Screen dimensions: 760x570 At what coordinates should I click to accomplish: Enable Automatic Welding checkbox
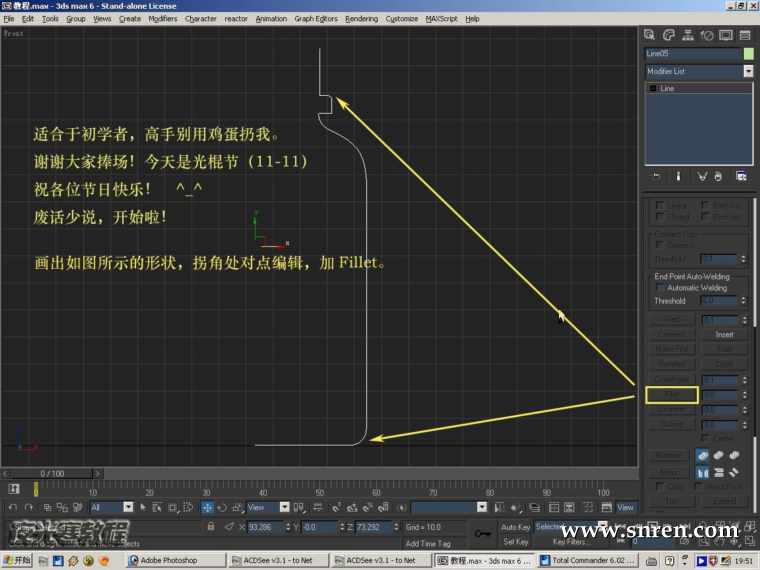point(660,288)
